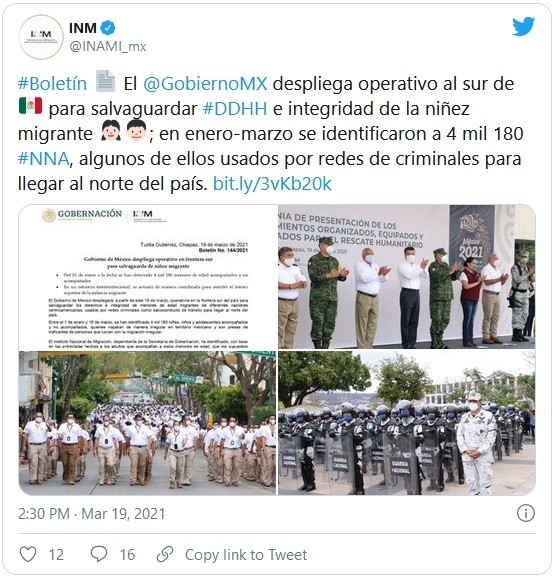The height and width of the screenshot is (578, 560).
Task: Open the #DDHH hashtag
Action: pyautogui.click(x=235, y=109)
